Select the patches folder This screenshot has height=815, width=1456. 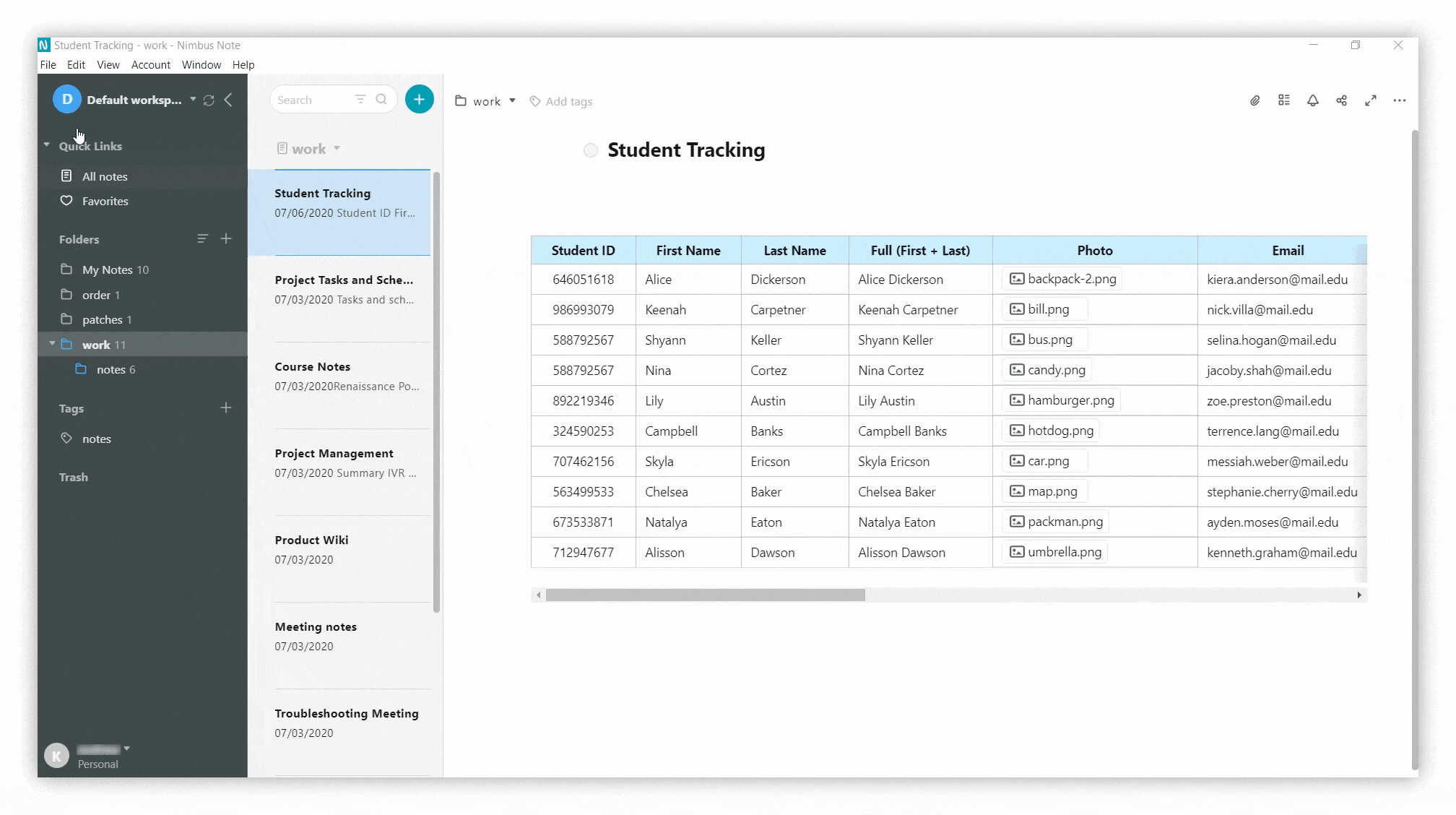point(142,319)
